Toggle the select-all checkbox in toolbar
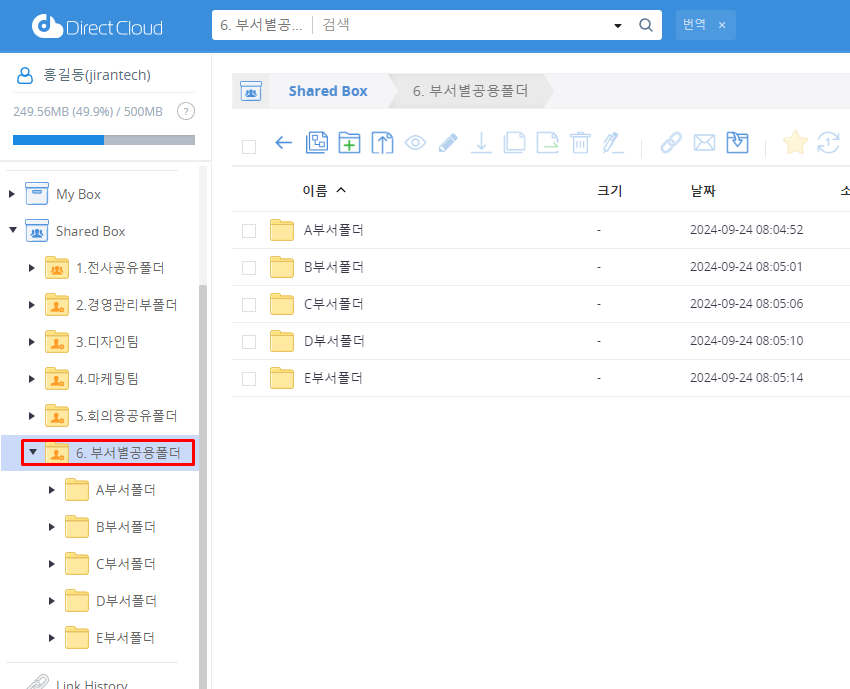 249,147
